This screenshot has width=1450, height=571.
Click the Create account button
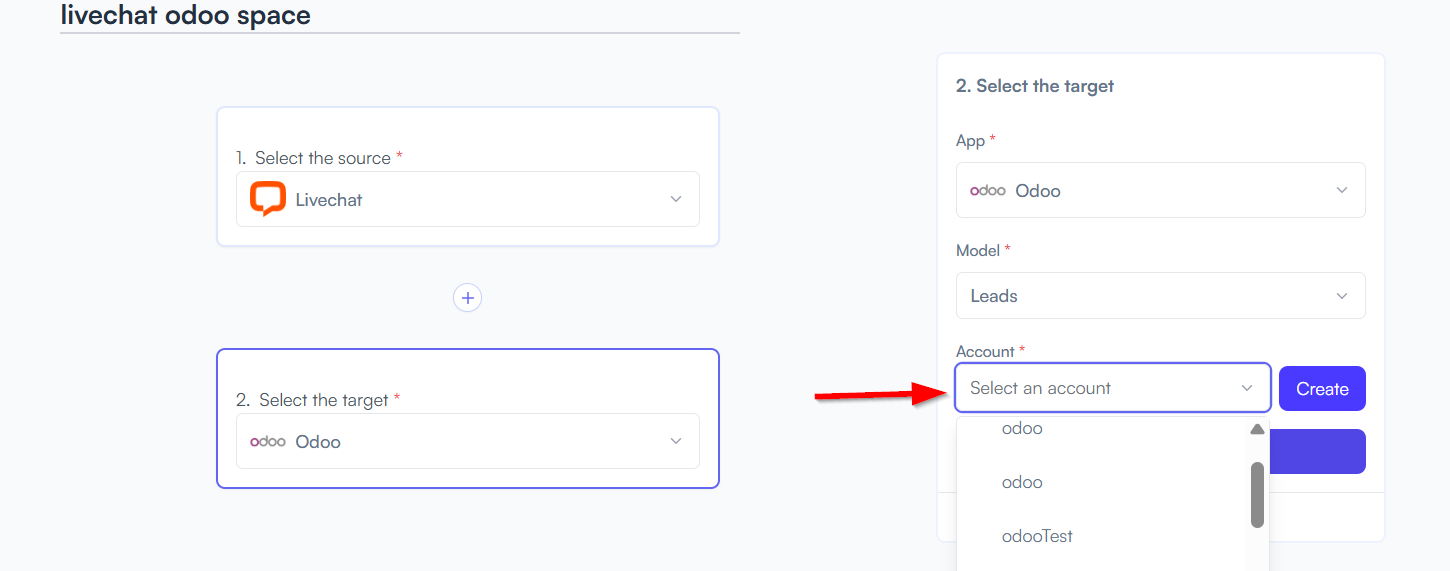coord(1322,389)
